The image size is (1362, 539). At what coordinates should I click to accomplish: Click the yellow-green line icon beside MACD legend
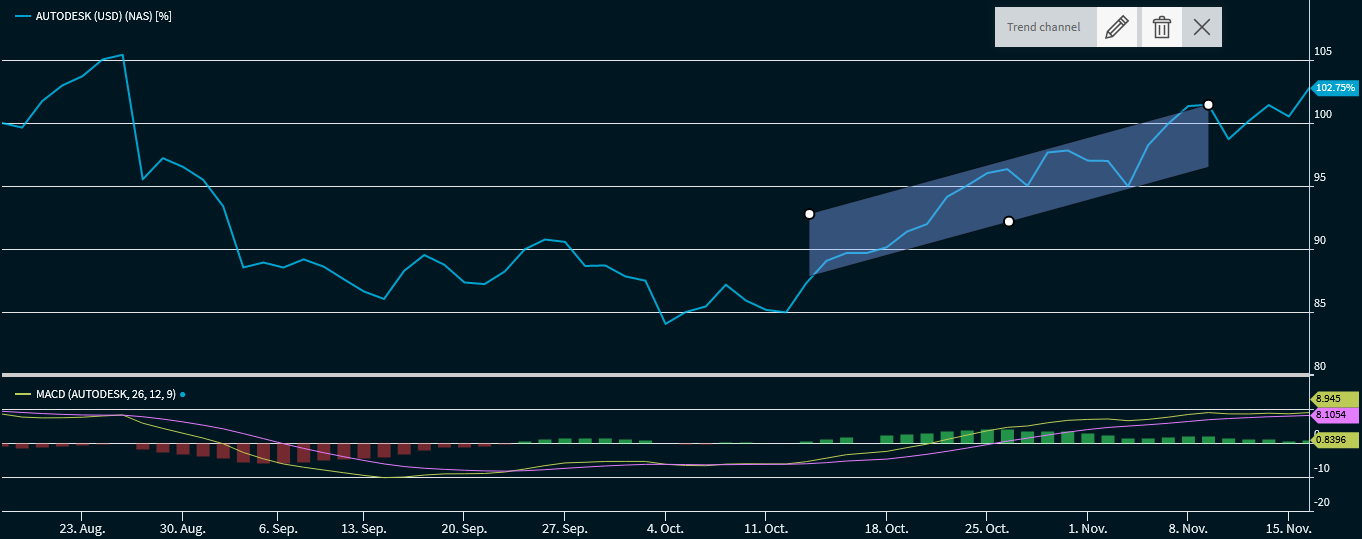[x=22, y=394]
